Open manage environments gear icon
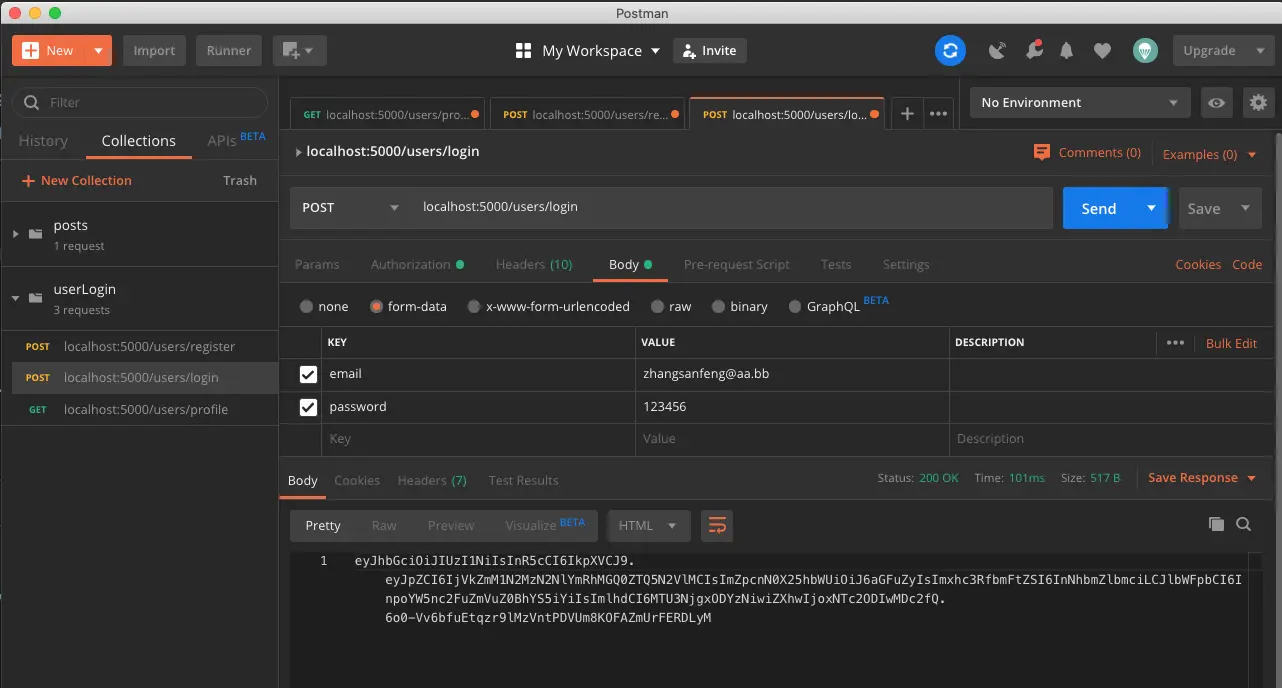The width and height of the screenshot is (1282, 688). [1258, 102]
